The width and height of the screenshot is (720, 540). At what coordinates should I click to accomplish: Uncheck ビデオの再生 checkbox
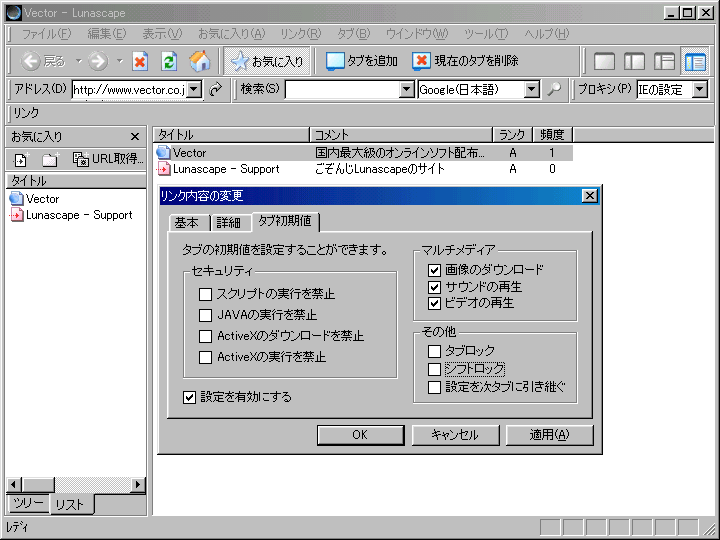pos(434,304)
